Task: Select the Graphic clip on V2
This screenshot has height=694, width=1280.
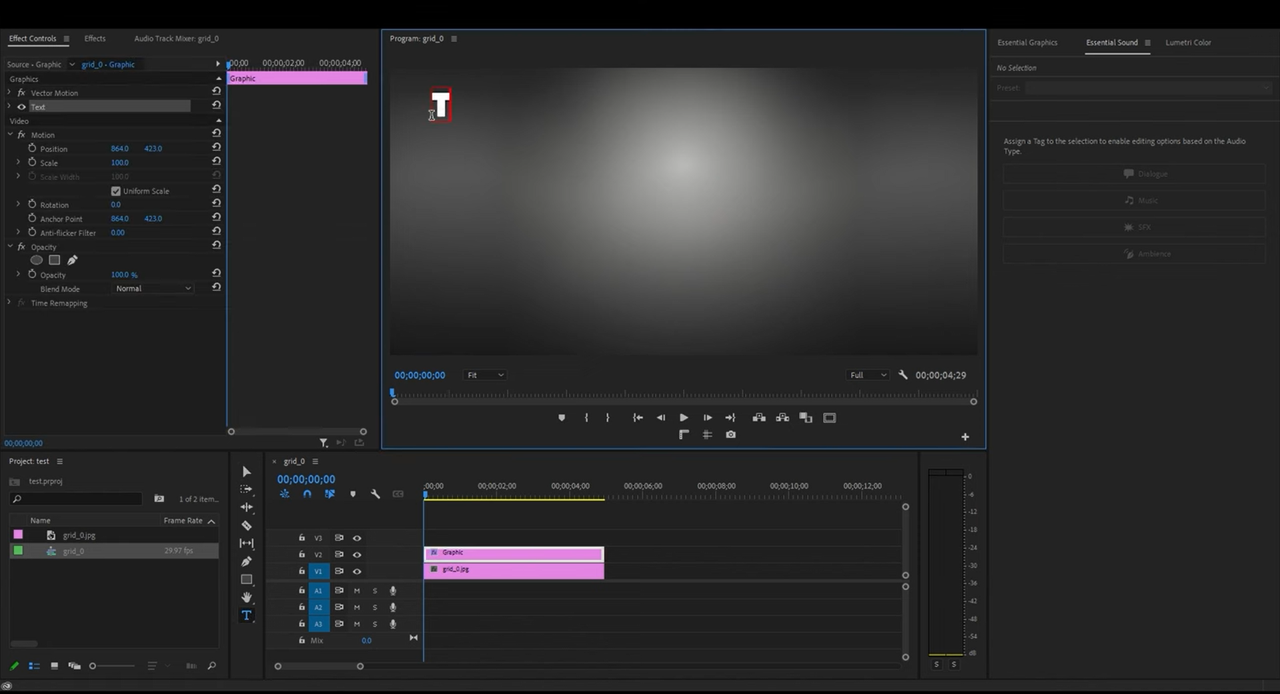Action: click(514, 553)
